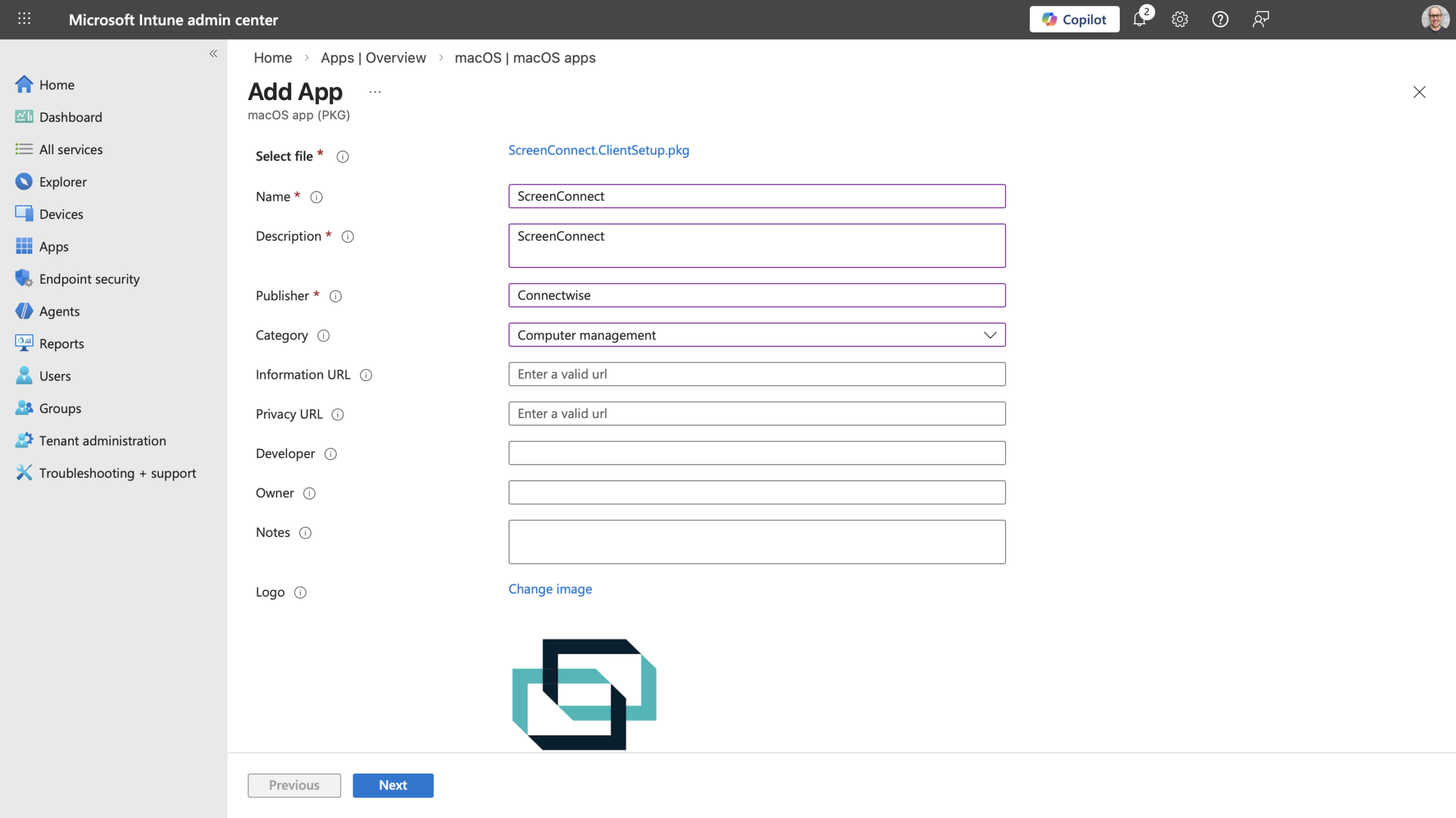Expand the Category dropdown
The image size is (1456, 818).
coord(756,335)
